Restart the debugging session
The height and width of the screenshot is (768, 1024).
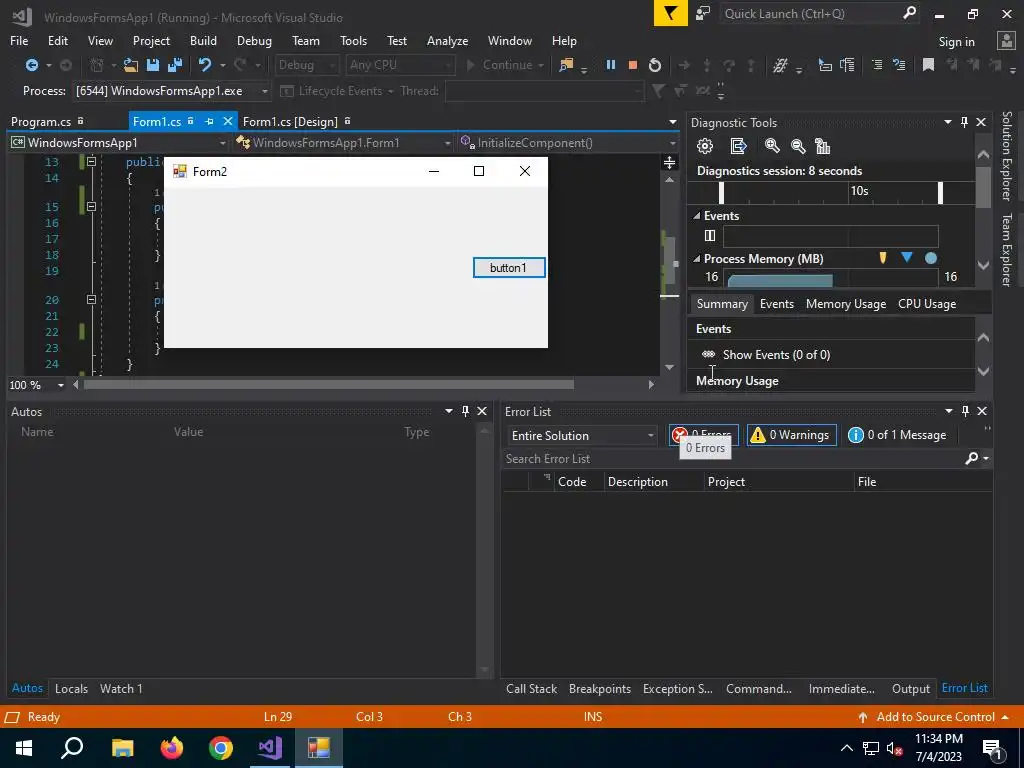click(x=654, y=65)
